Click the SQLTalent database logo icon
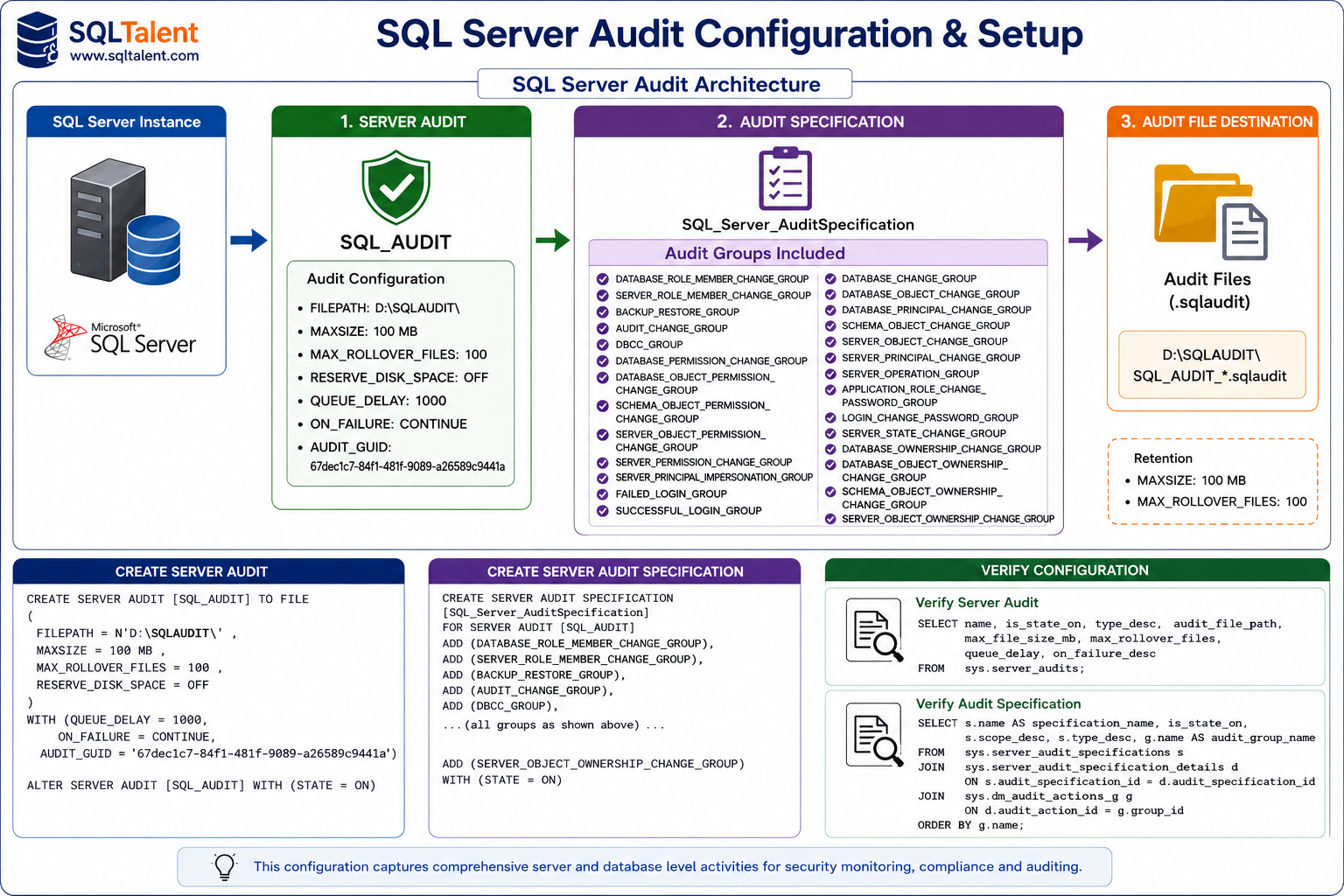Screen dimensions: 1344x896 (38, 40)
